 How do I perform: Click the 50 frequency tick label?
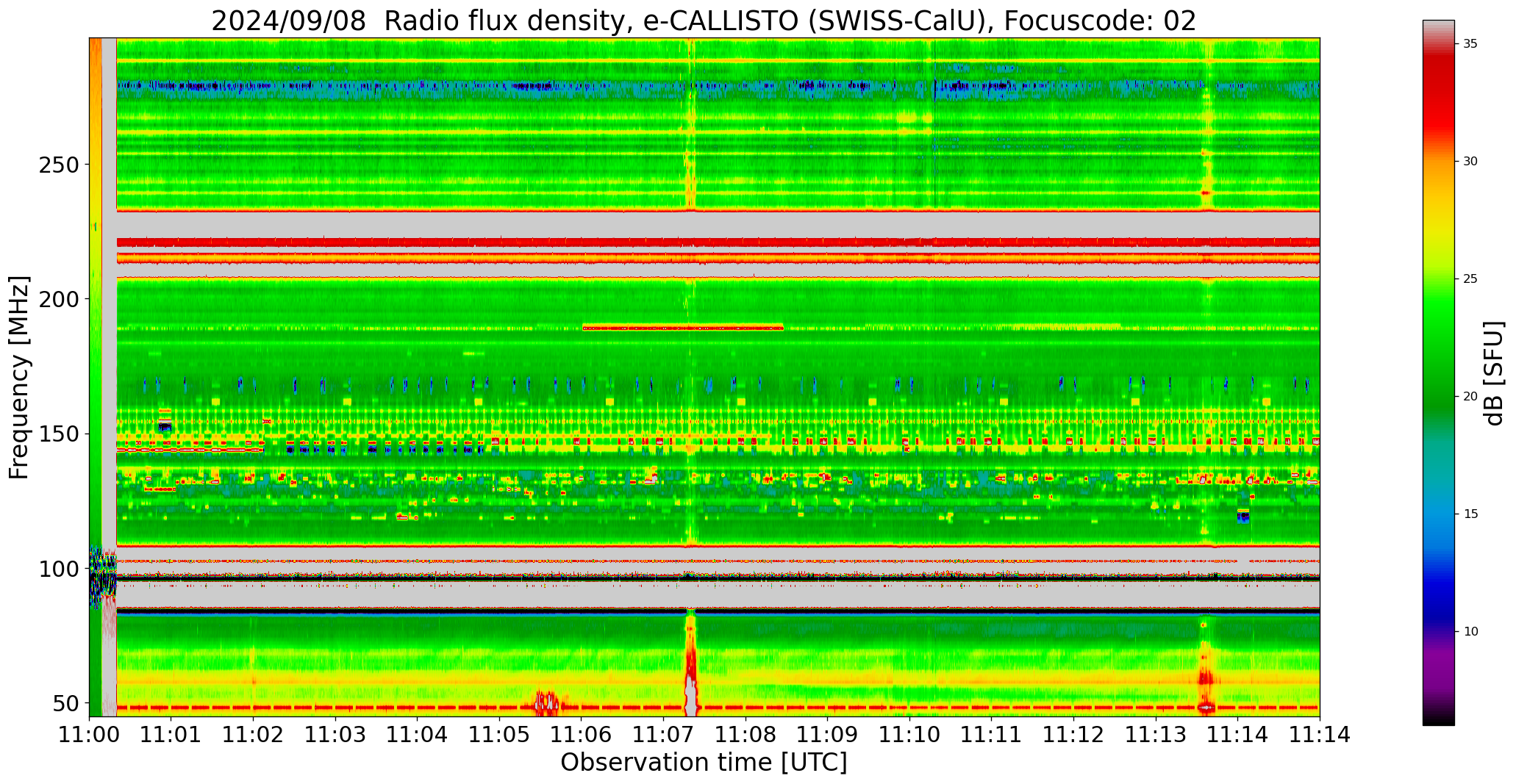65,703
